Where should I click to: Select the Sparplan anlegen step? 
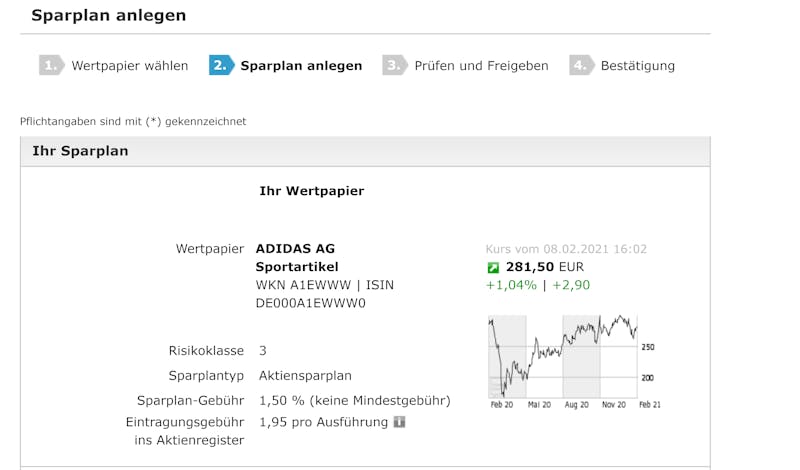[x=301, y=66]
